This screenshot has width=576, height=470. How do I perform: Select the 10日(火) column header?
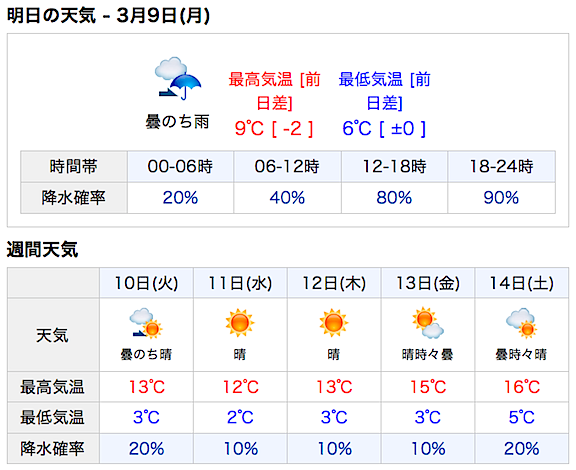click(x=146, y=283)
